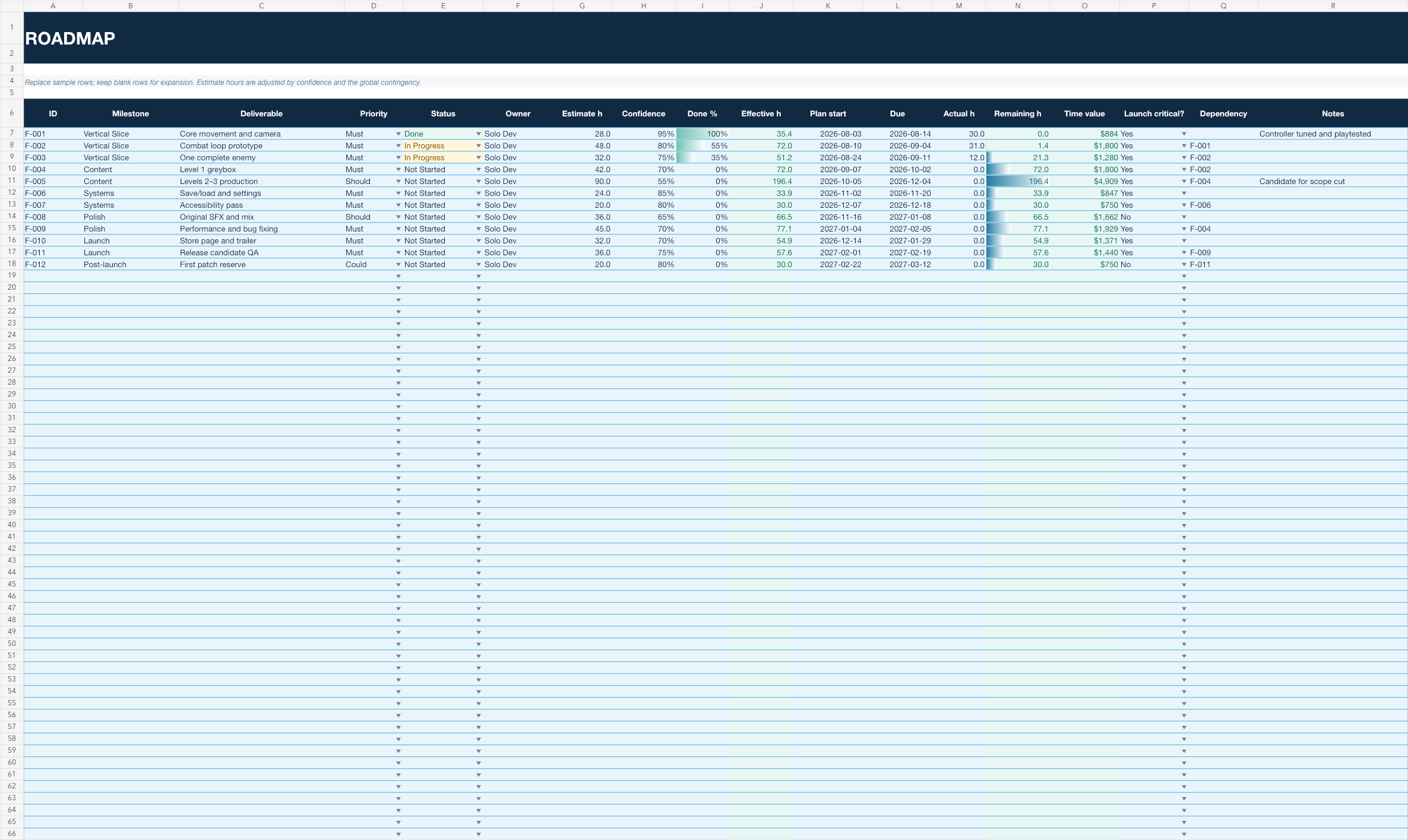The width and height of the screenshot is (1408, 840).
Task: Select Owner cell for F-006 row
Action: pos(518,194)
